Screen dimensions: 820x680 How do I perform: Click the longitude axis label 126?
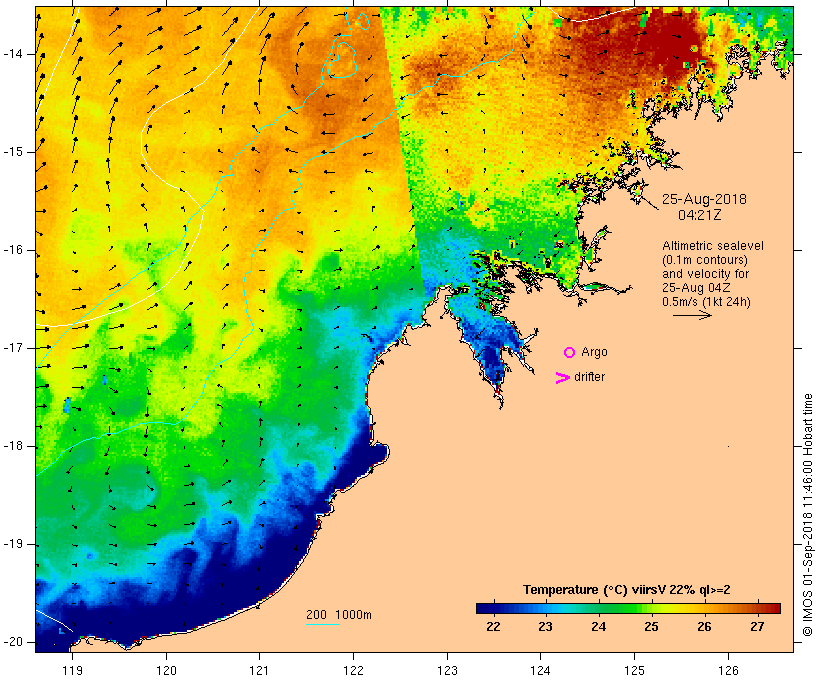[x=728, y=670]
